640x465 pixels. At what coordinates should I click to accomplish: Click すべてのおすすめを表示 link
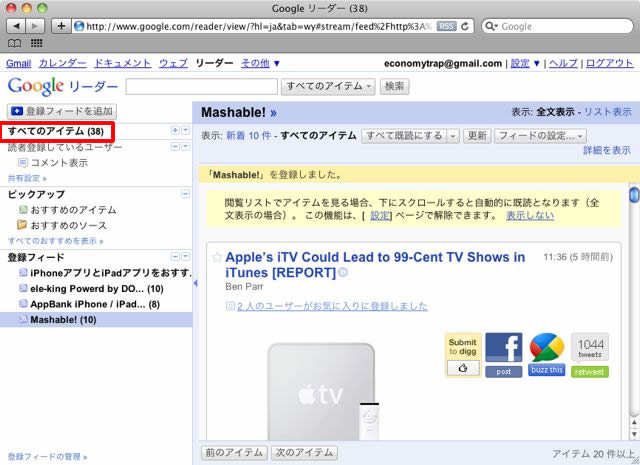click(x=56, y=241)
